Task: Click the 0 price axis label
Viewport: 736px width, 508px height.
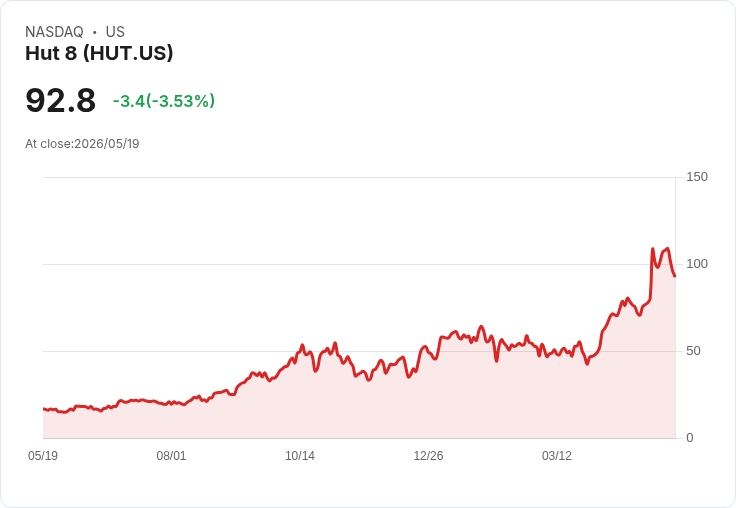Action: (x=690, y=438)
